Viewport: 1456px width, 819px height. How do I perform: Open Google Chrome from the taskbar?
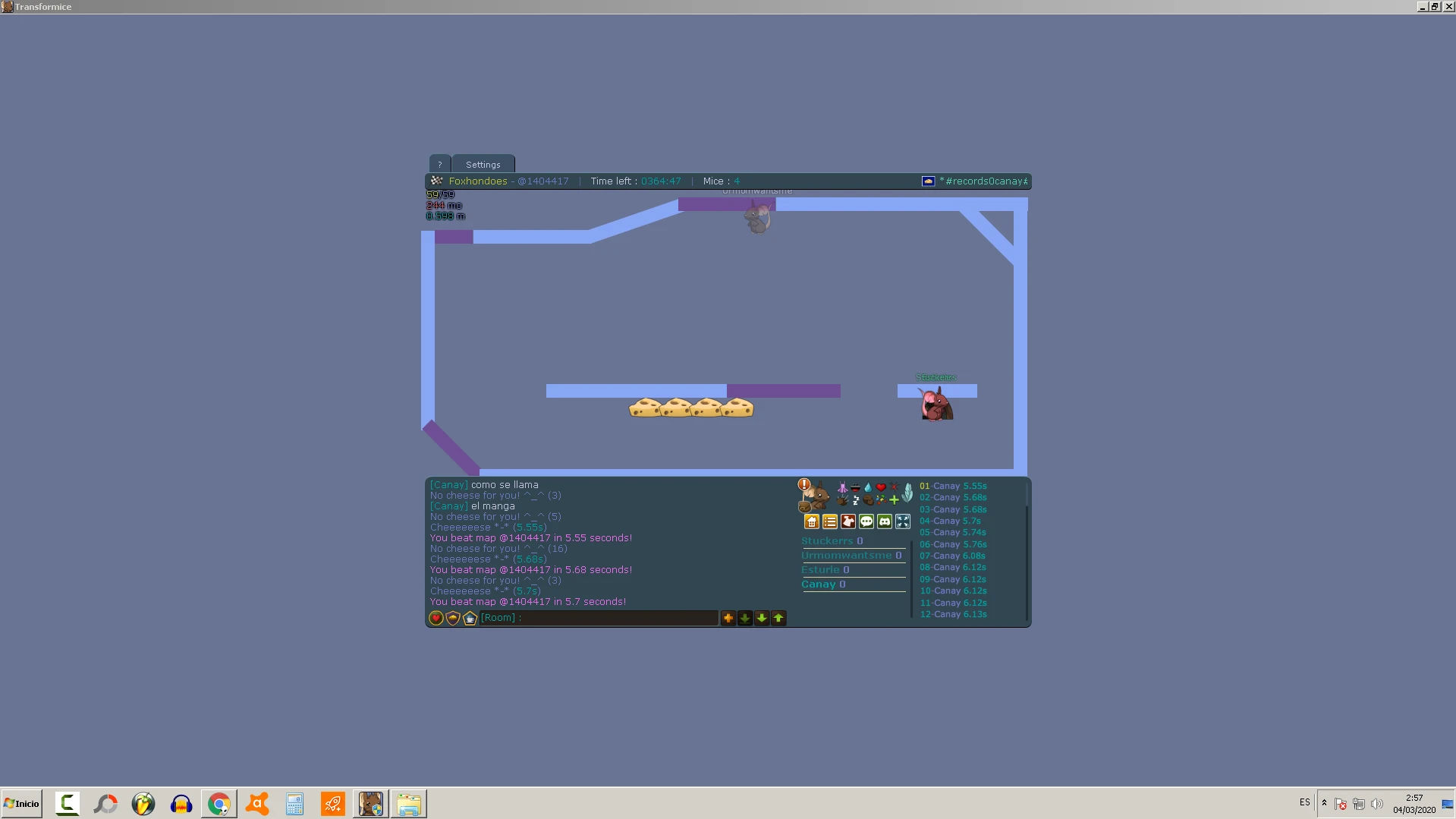(219, 804)
